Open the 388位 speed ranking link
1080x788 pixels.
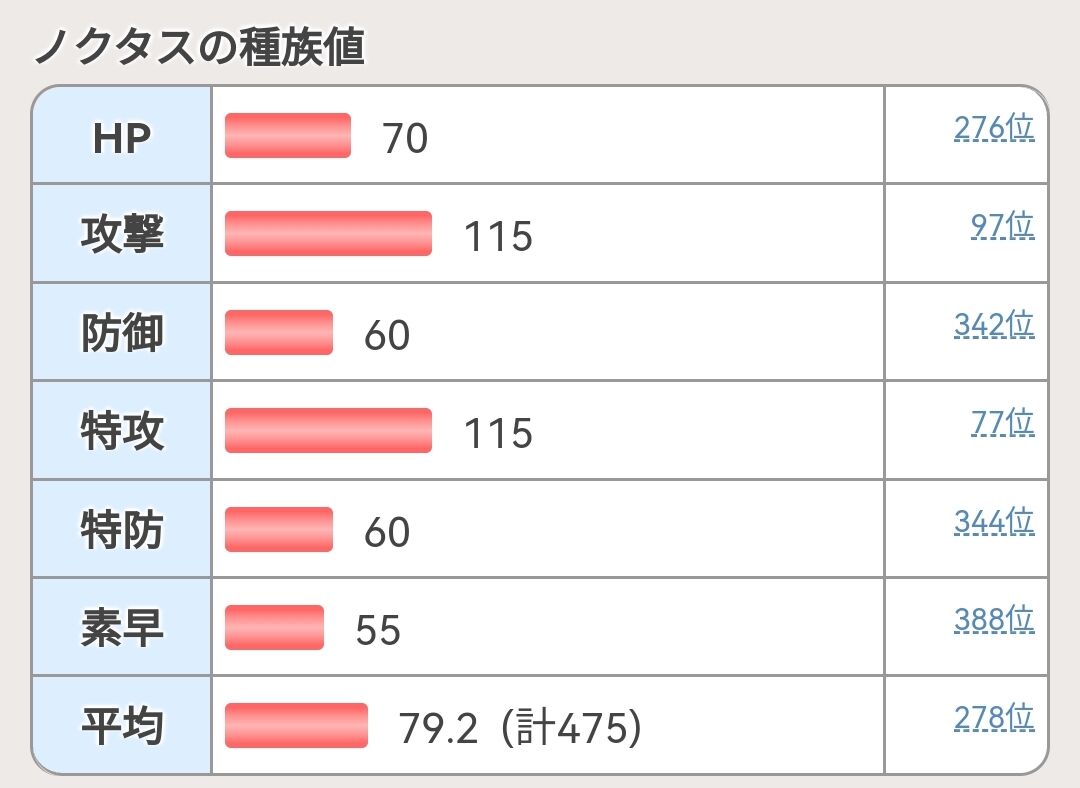coord(994,619)
